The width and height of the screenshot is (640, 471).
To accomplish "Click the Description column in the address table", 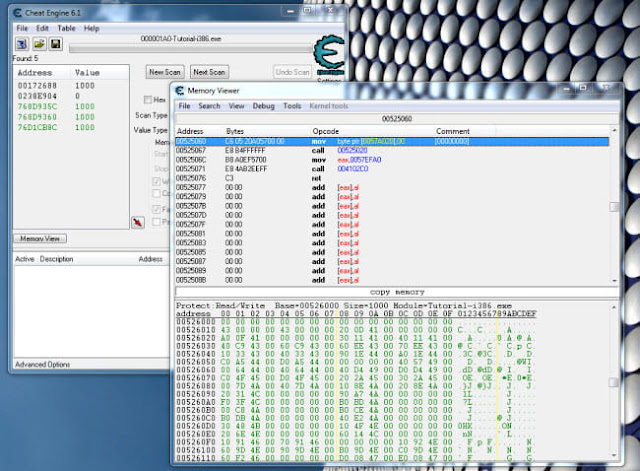I will tap(56, 259).
